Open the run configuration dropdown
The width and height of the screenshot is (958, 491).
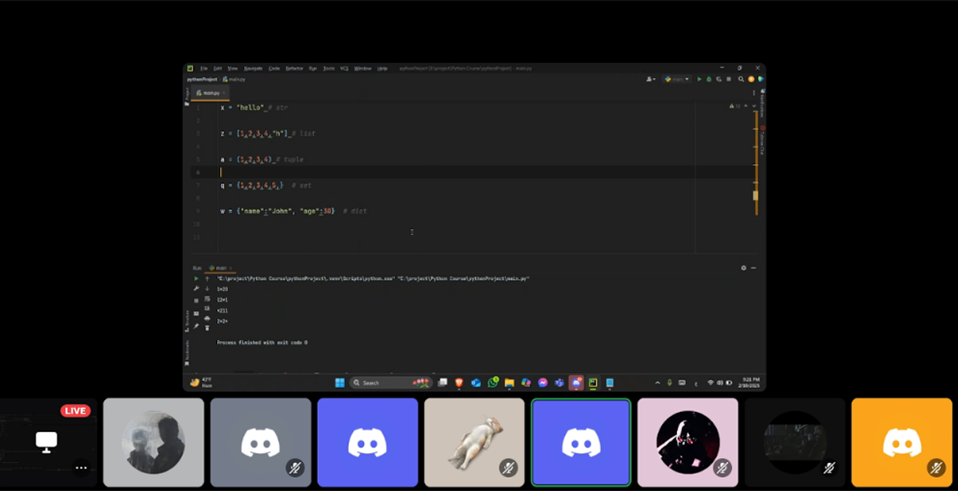coord(677,79)
